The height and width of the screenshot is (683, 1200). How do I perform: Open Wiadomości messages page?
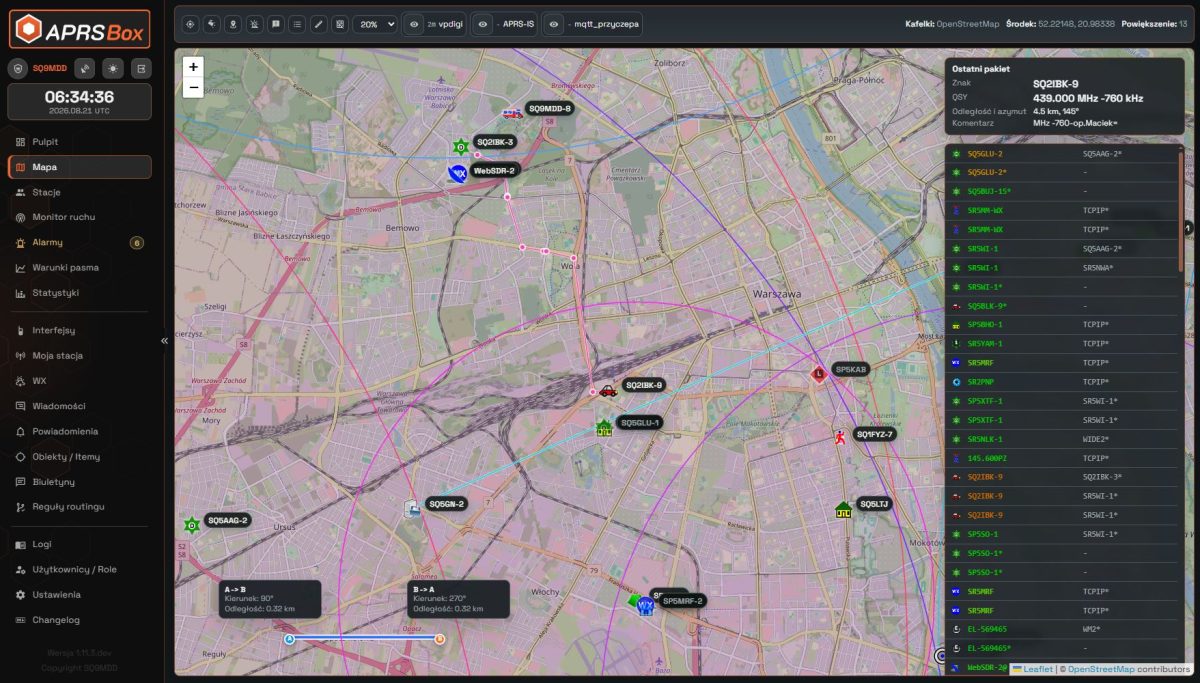pos(80,406)
